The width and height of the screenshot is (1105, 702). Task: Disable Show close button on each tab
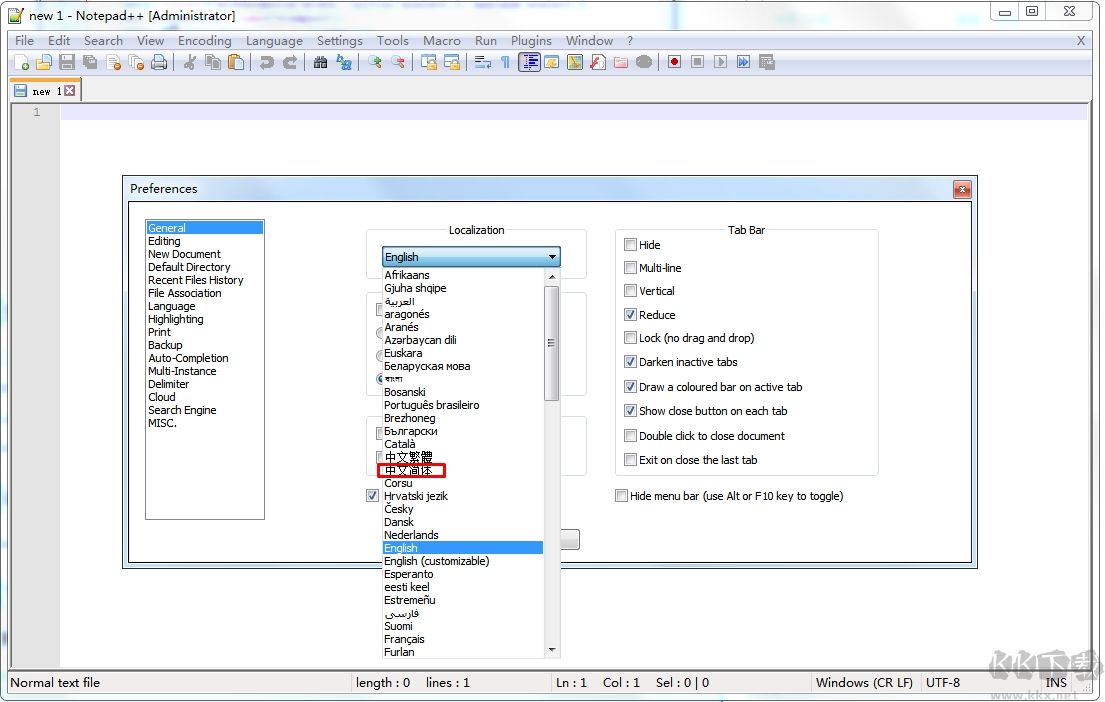coord(630,411)
